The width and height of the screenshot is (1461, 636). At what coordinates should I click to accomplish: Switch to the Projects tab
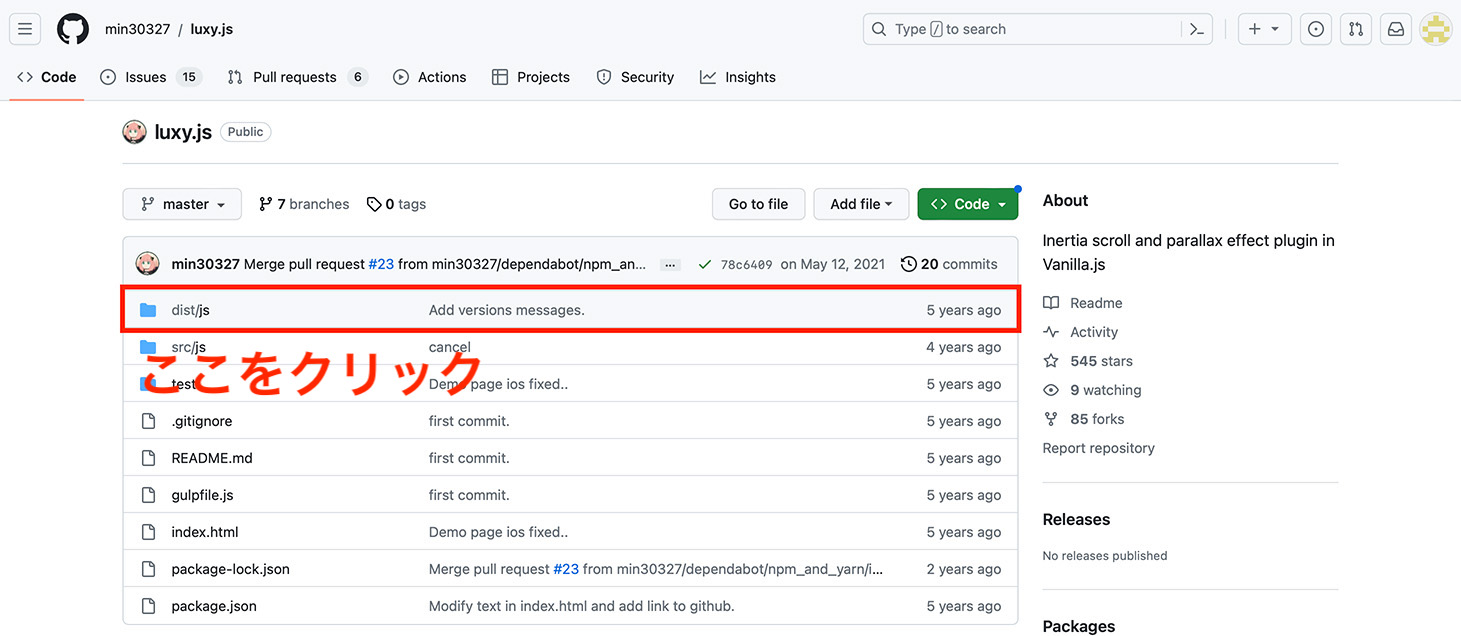[x=531, y=77]
